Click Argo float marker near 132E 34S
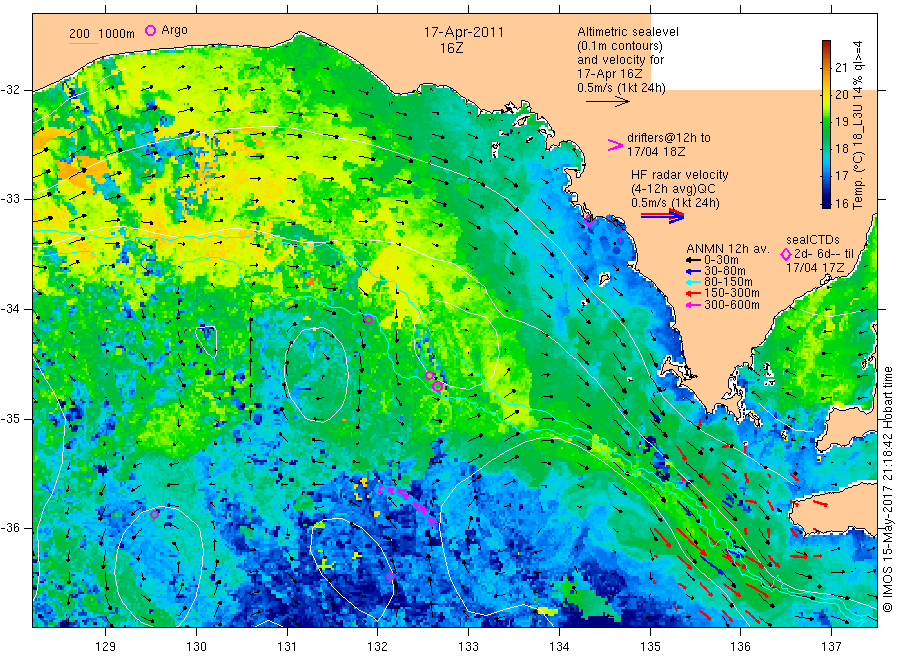 368,320
